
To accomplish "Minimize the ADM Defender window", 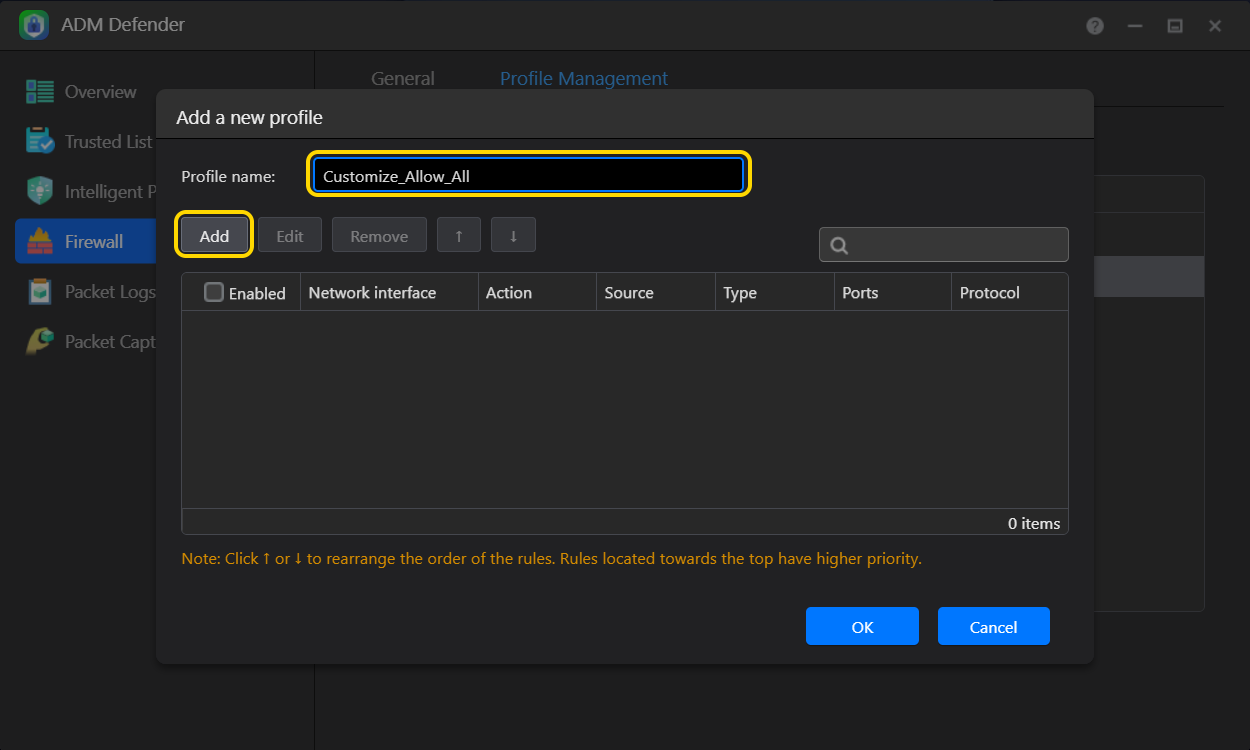I will [x=1135, y=26].
